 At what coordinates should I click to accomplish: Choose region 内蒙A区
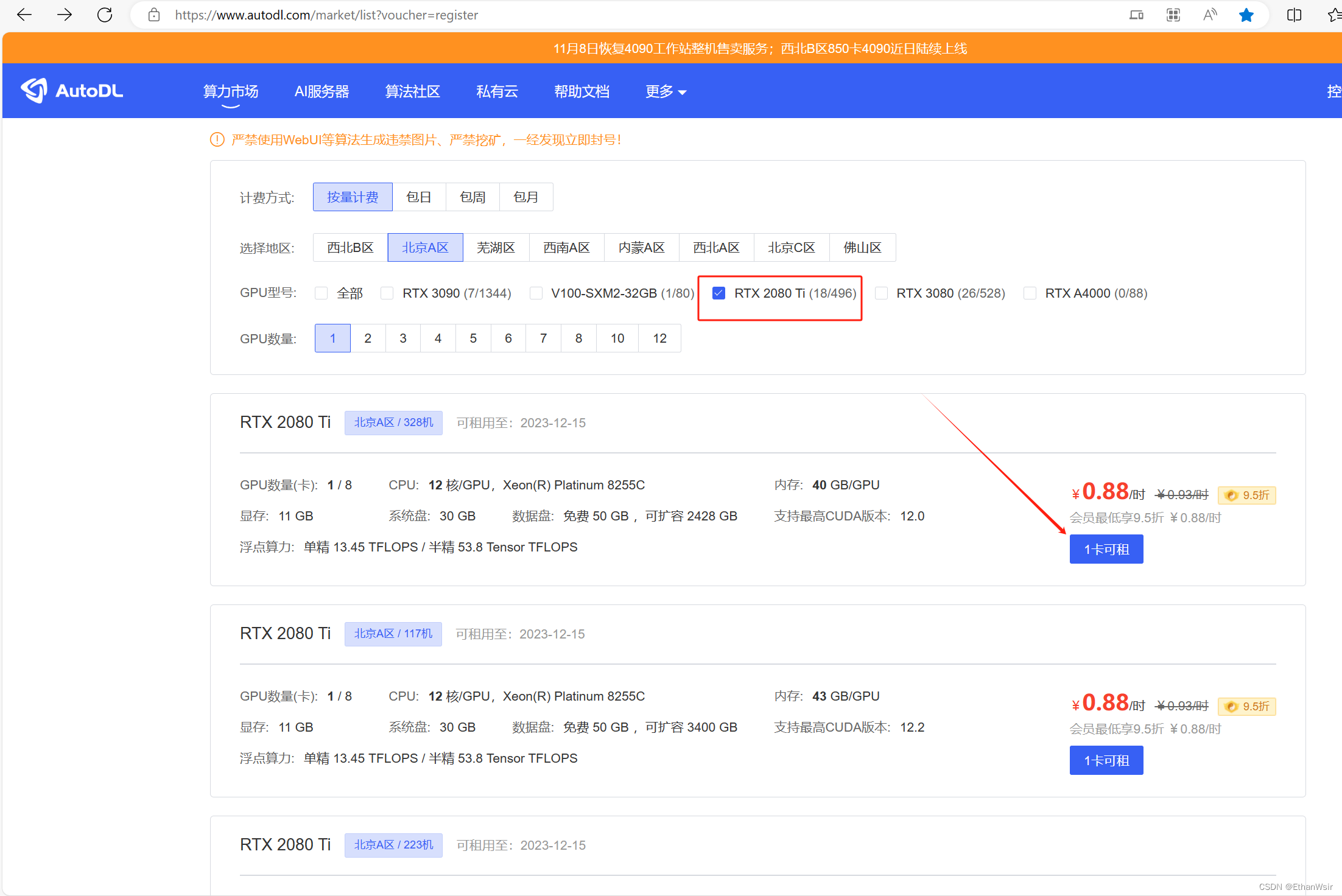(x=641, y=248)
